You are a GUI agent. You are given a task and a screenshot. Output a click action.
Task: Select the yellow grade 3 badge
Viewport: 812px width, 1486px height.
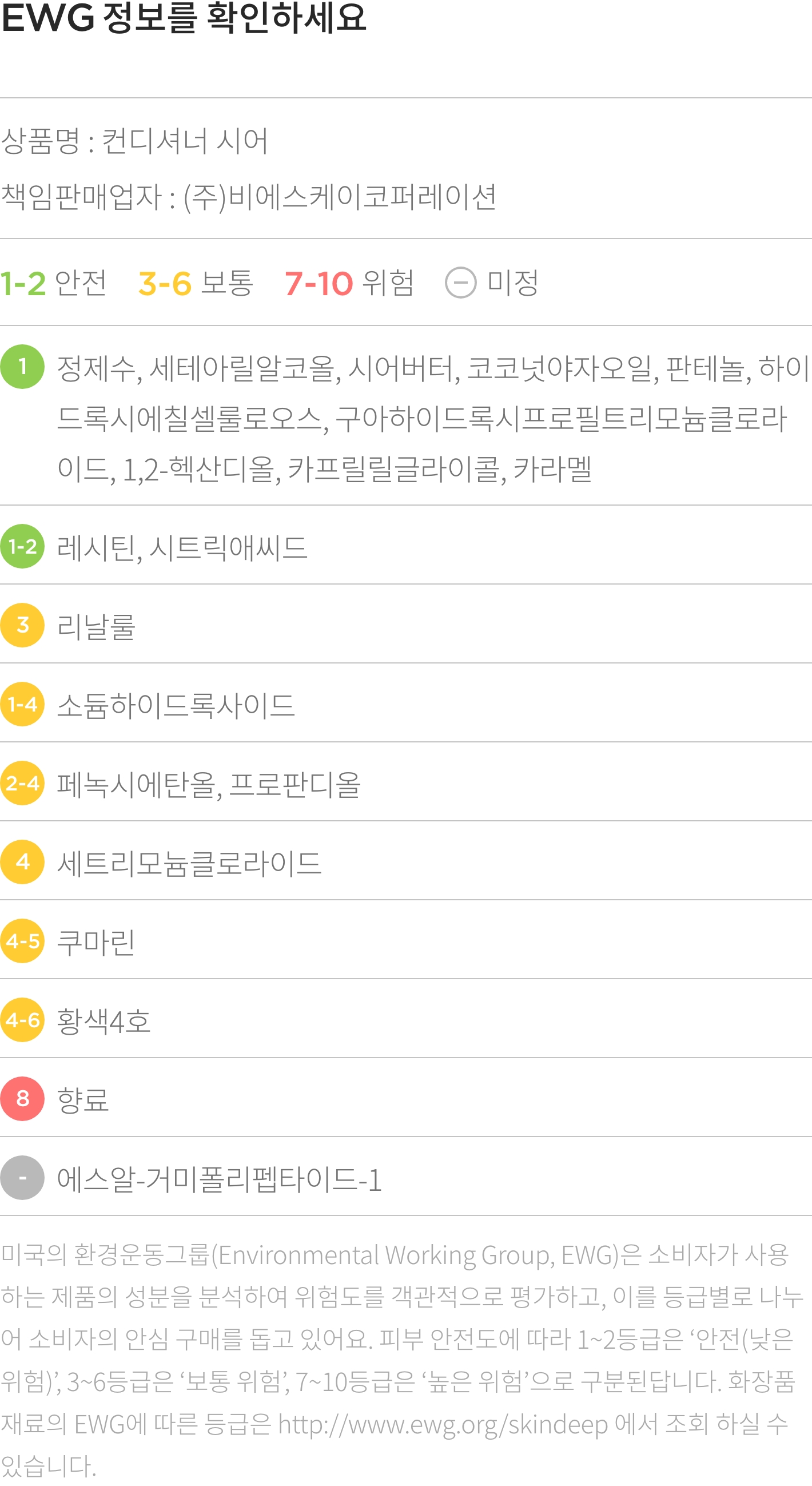click(x=22, y=625)
